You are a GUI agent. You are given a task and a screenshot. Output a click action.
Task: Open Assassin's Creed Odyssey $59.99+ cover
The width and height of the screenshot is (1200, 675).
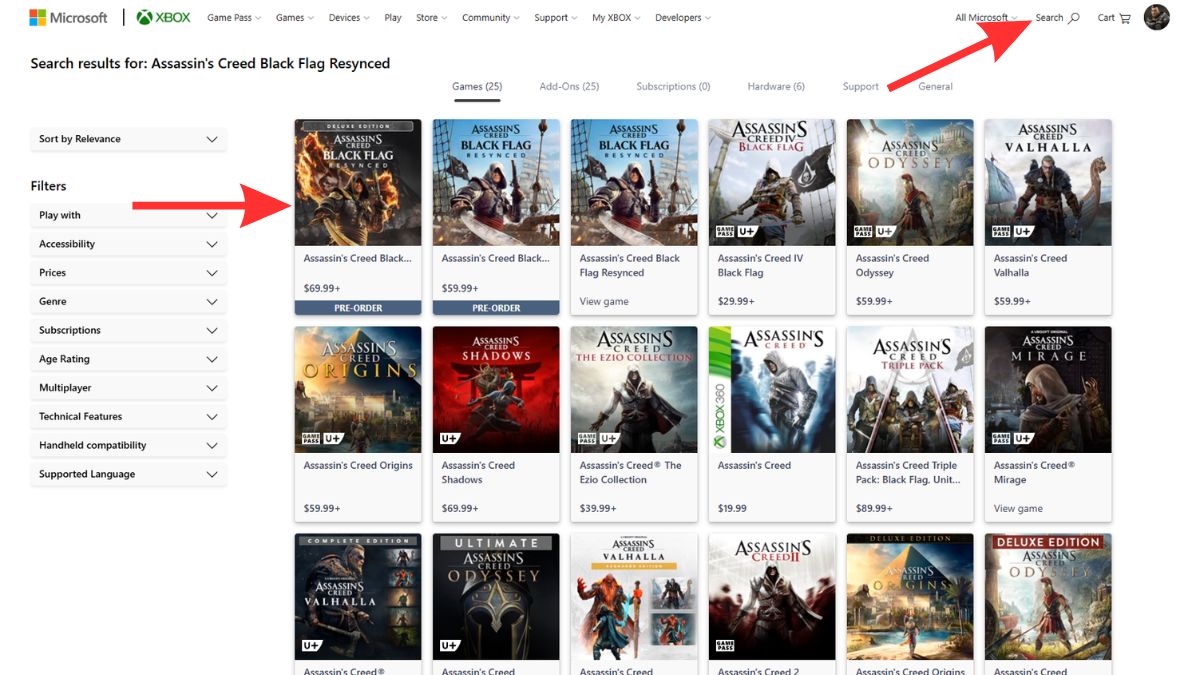(910, 183)
